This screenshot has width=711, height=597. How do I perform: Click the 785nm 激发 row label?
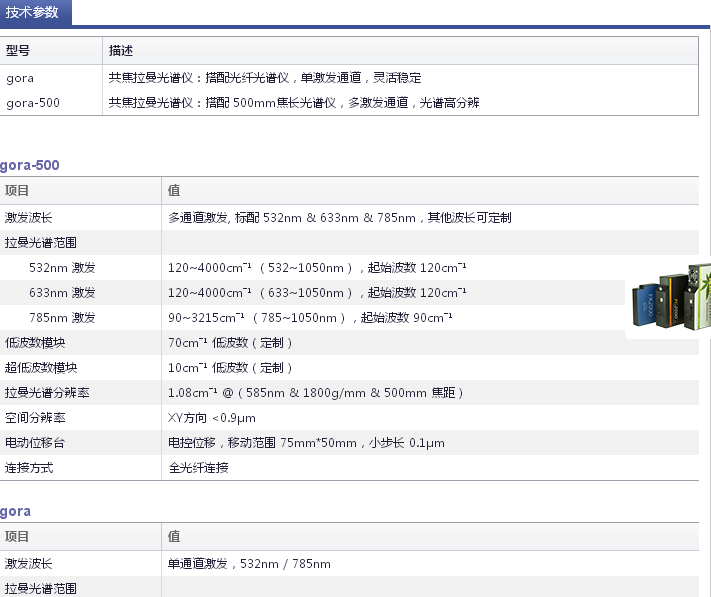pyautogui.click(x=62, y=317)
